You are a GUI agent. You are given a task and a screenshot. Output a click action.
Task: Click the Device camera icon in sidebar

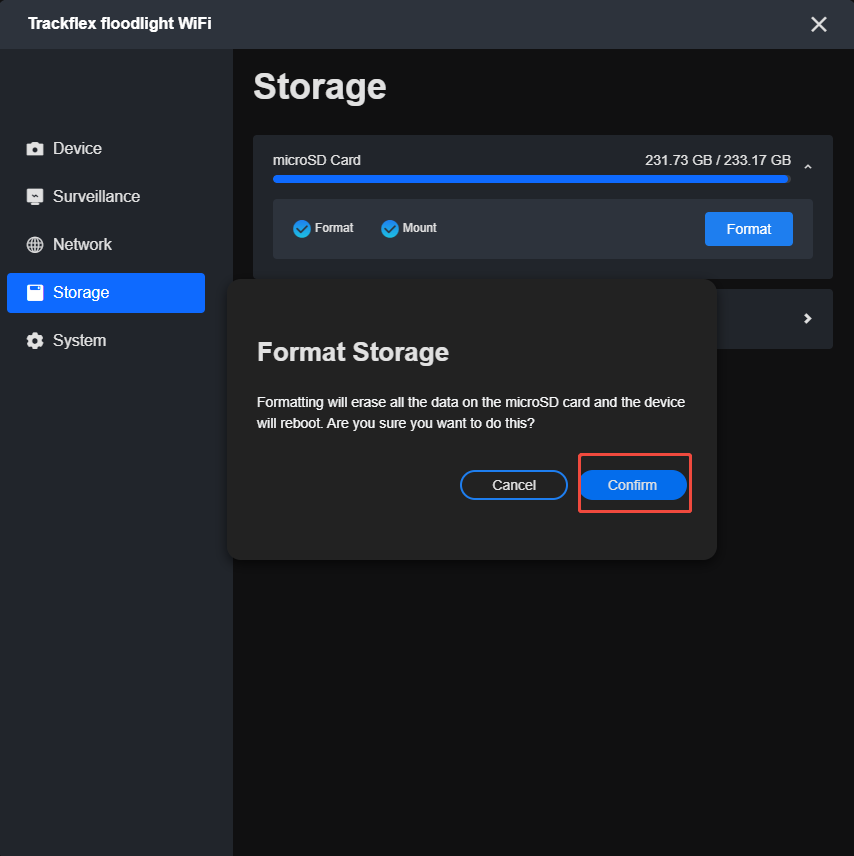35,148
